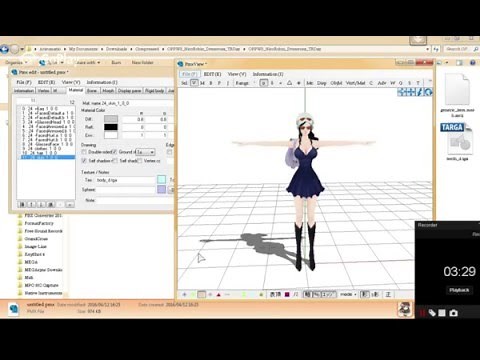Toggle the Double-sided checkbox

pos(84,152)
